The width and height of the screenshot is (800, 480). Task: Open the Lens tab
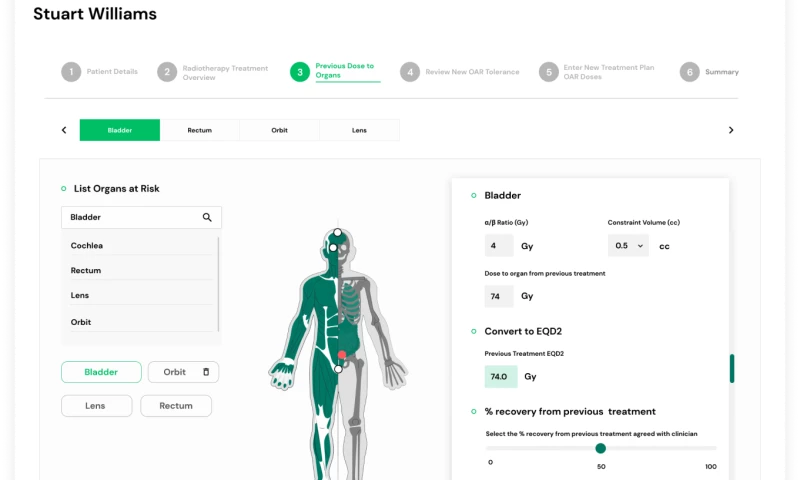coord(359,130)
